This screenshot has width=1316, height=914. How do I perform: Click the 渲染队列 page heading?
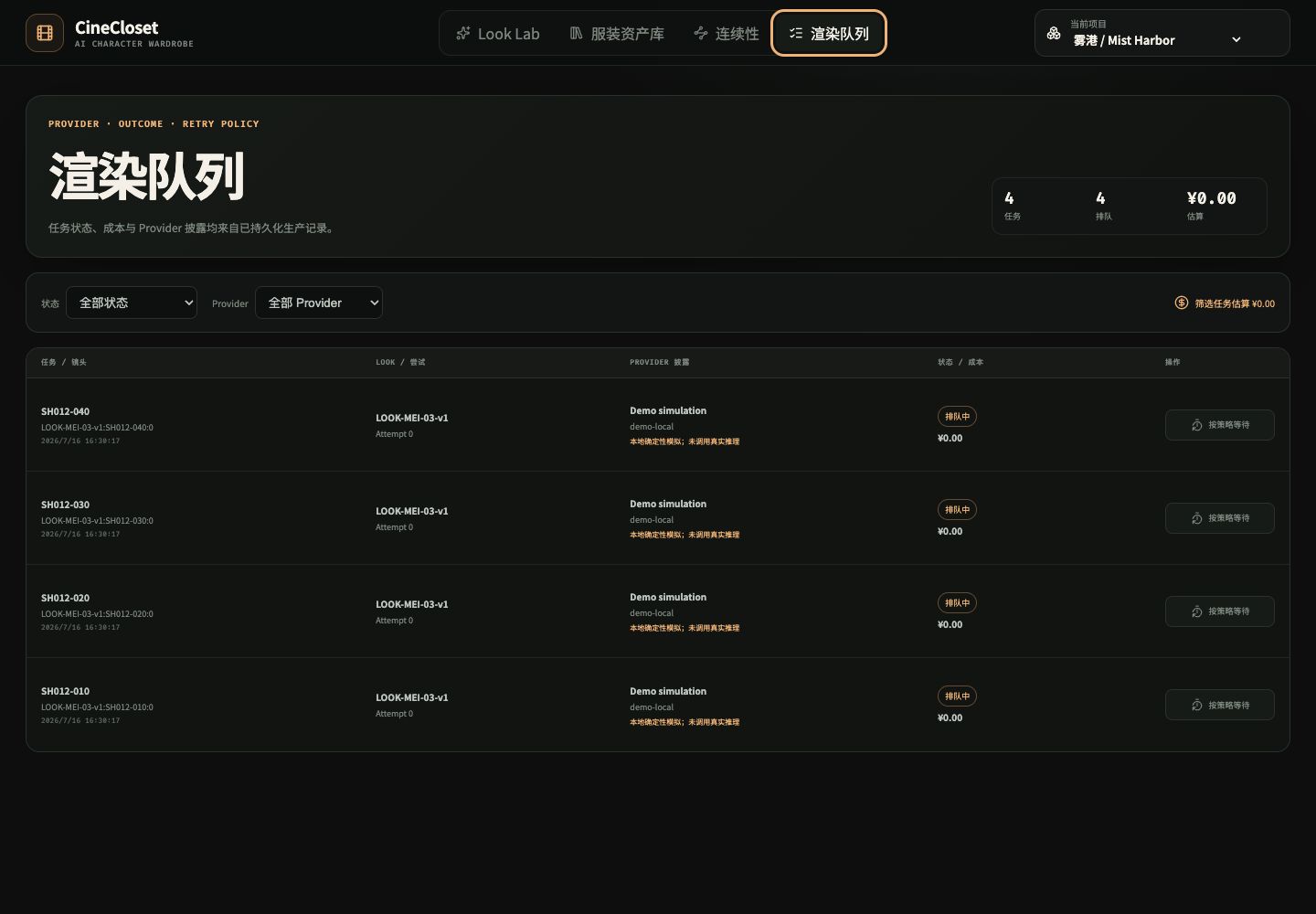click(146, 176)
